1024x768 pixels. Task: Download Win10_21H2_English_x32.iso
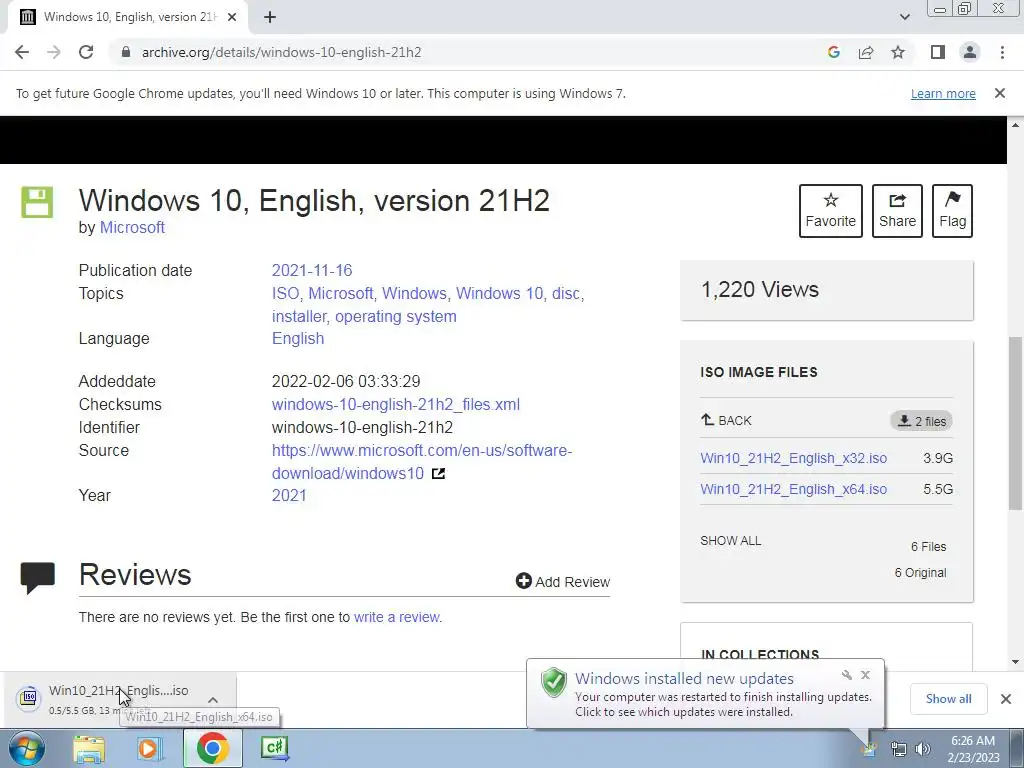pyautogui.click(x=793, y=458)
